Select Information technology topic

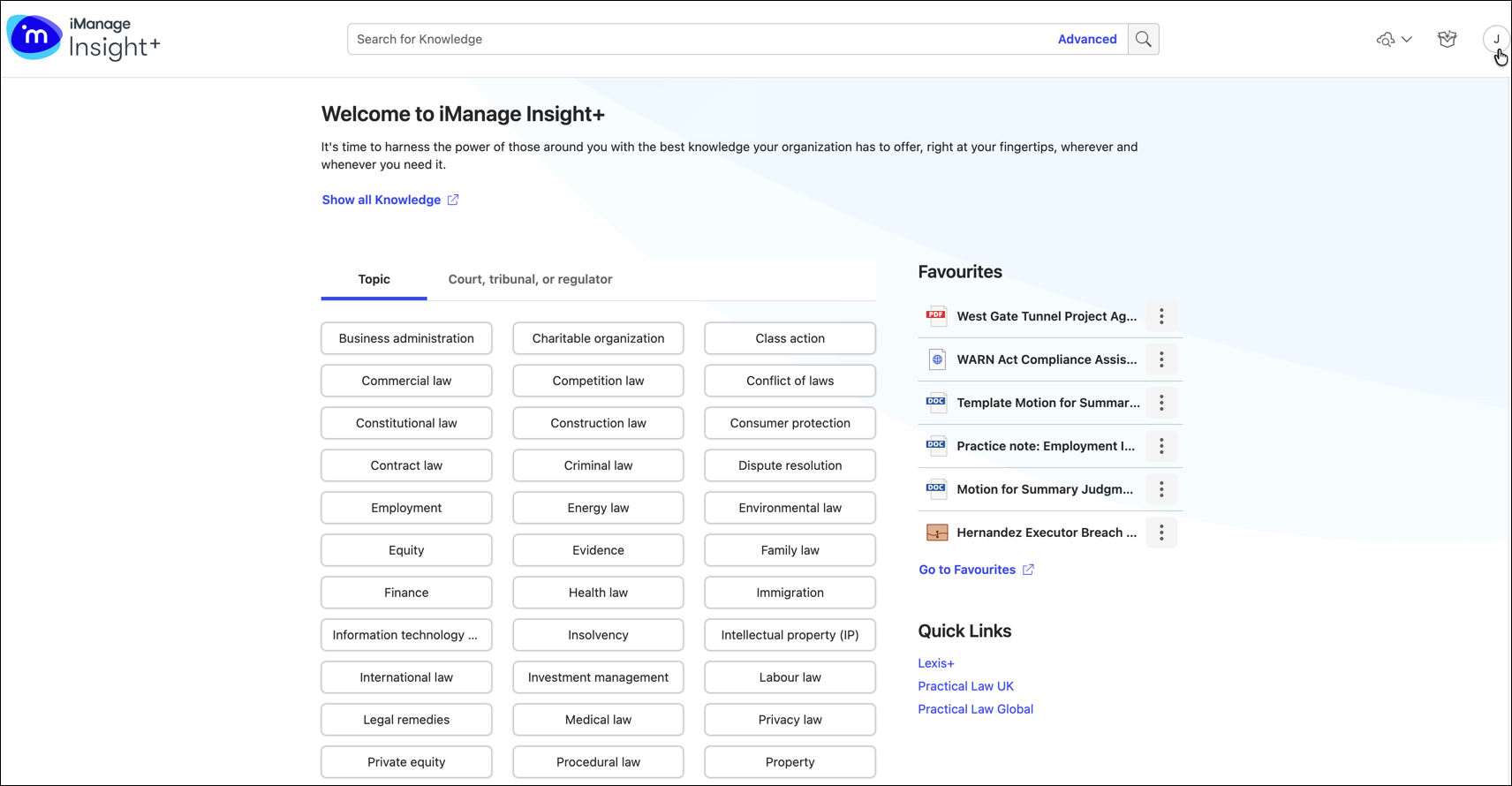pyautogui.click(x=406, y=635)
